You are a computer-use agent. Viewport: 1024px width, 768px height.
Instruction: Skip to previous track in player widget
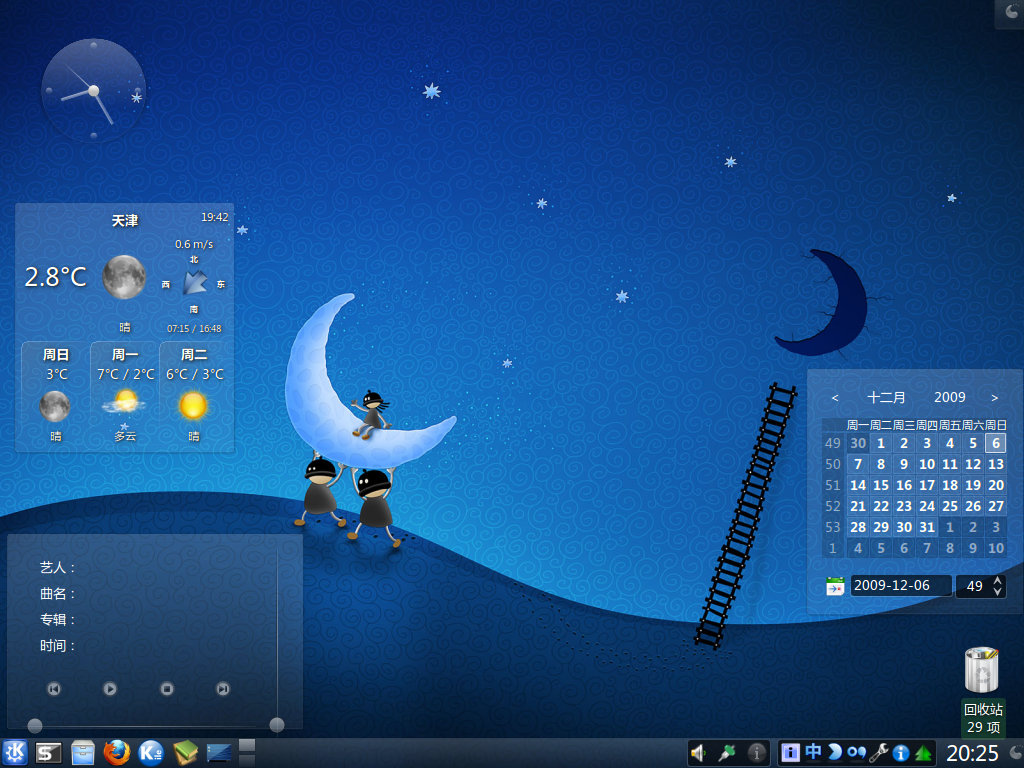pos(54,688)
